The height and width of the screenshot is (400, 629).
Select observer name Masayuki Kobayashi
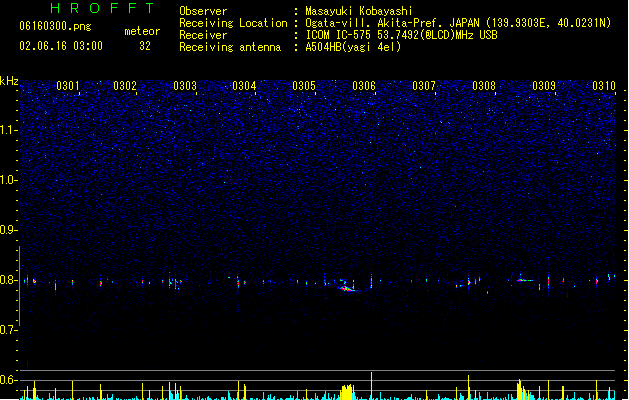coord(359,11)
